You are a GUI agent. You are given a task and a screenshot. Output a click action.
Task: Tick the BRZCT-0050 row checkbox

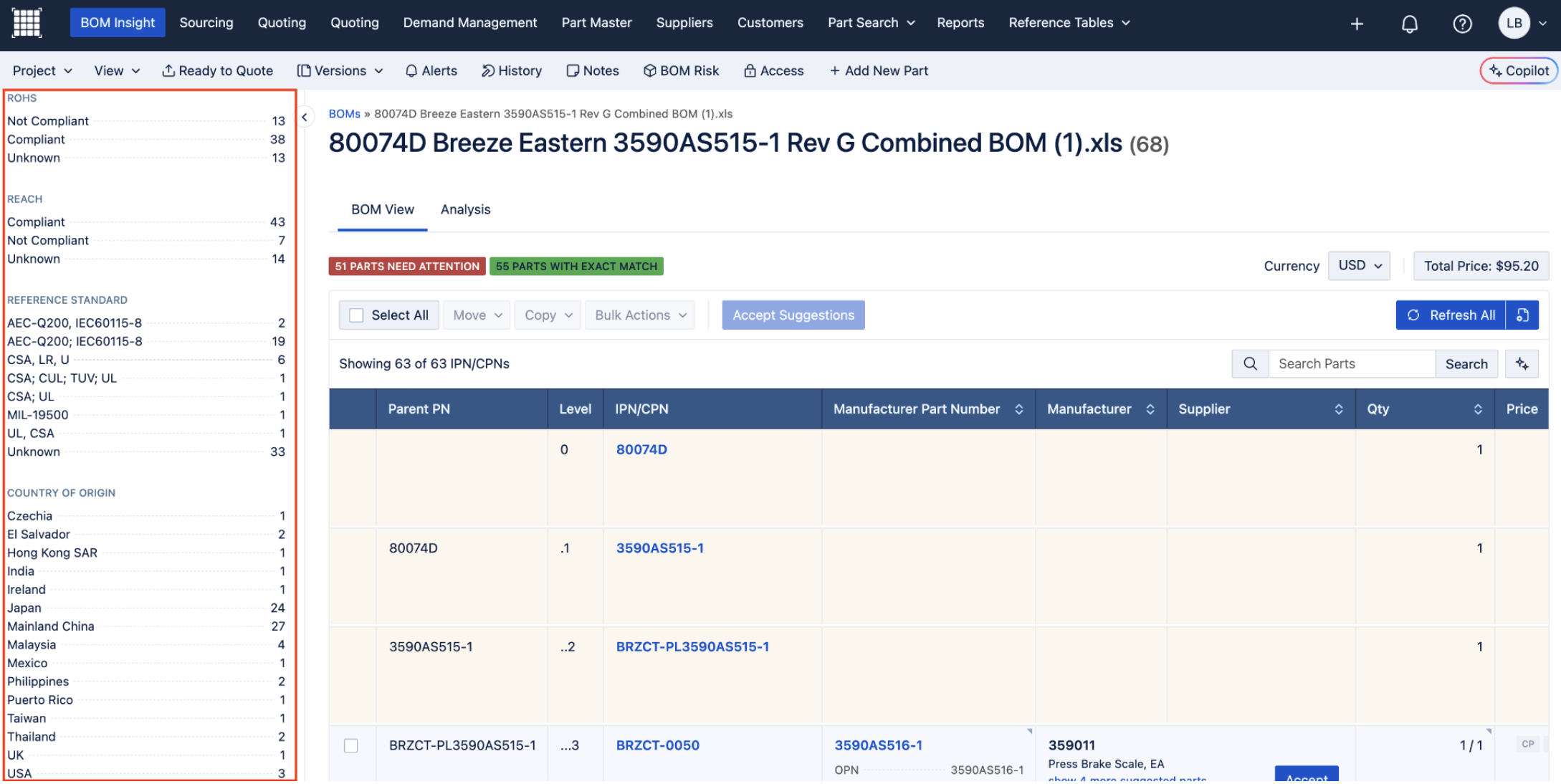coord(351,745)
